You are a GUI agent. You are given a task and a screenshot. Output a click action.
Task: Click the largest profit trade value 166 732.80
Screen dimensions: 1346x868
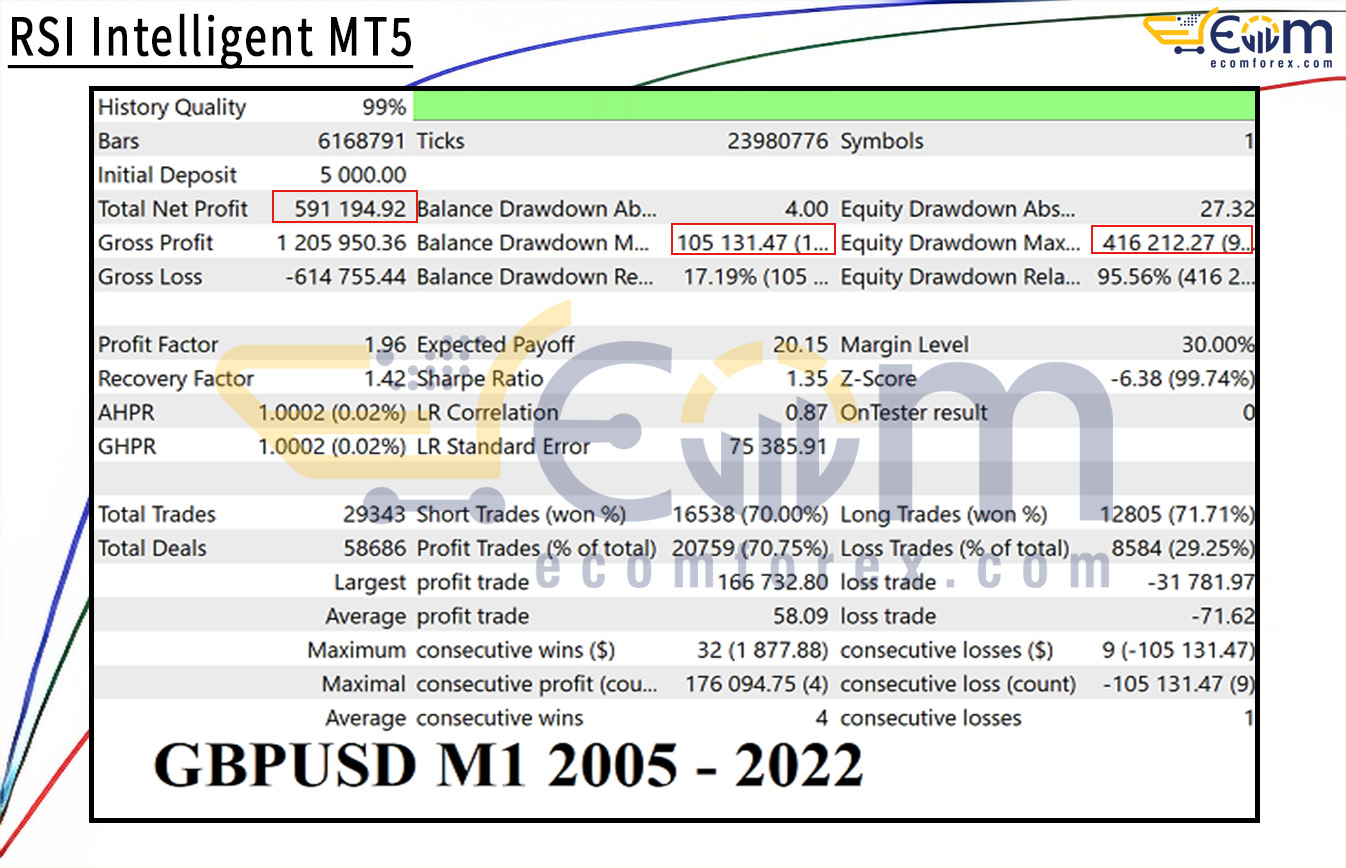pos(773,582)
